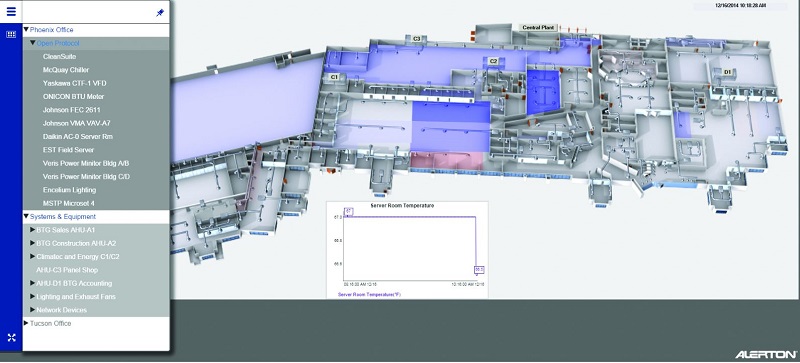Open the McQuay Chiller item

click(x=66, y=70)
